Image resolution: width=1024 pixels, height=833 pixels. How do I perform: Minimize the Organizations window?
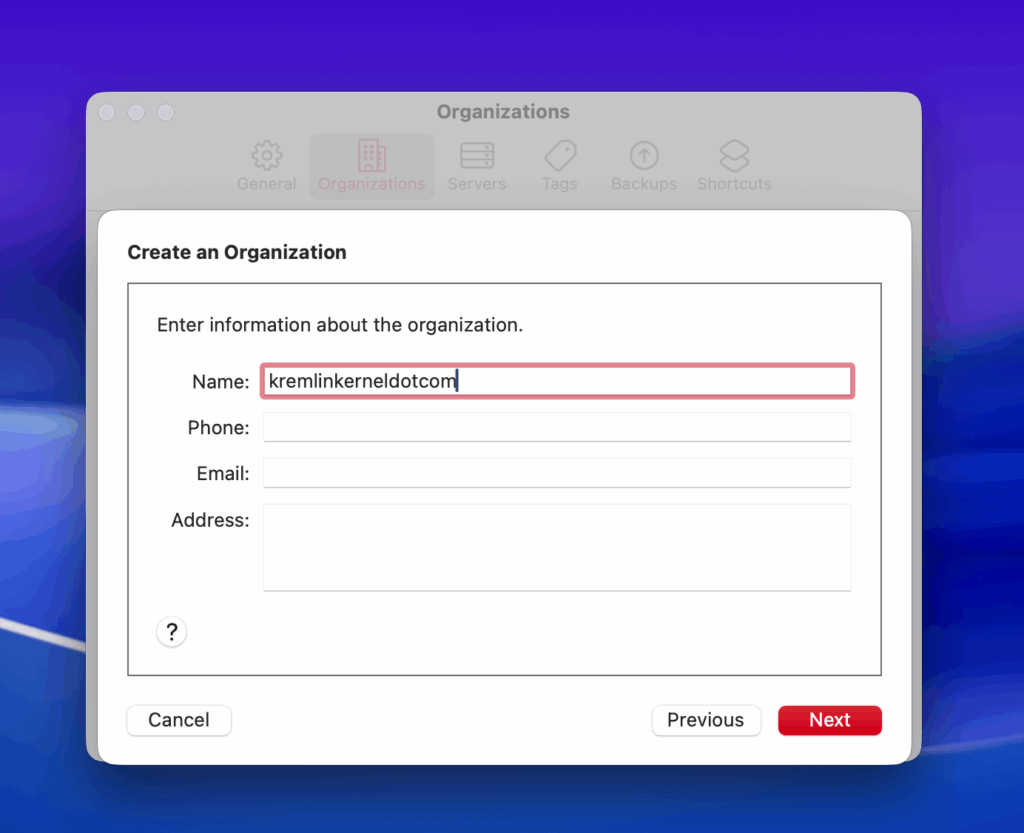tap(136, 113)
